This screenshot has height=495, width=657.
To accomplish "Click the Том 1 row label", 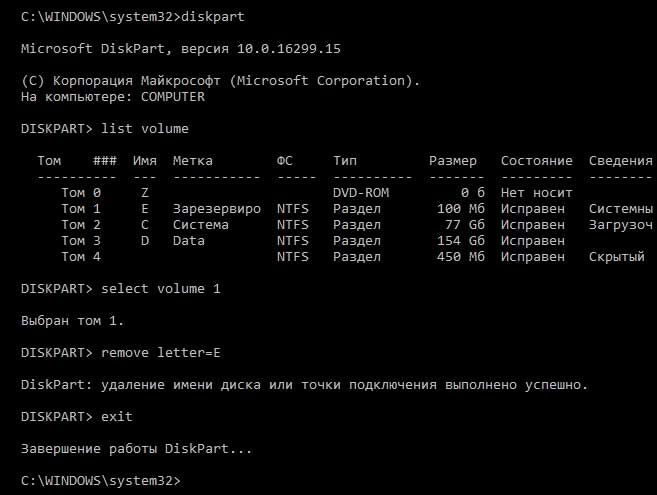I will pyautogui.click(x=81, y=209).
